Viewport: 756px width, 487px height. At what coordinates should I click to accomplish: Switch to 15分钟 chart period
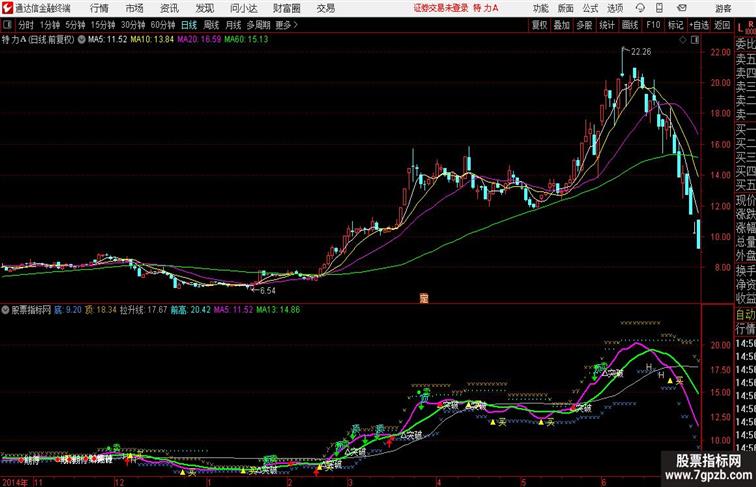[103, 25]
